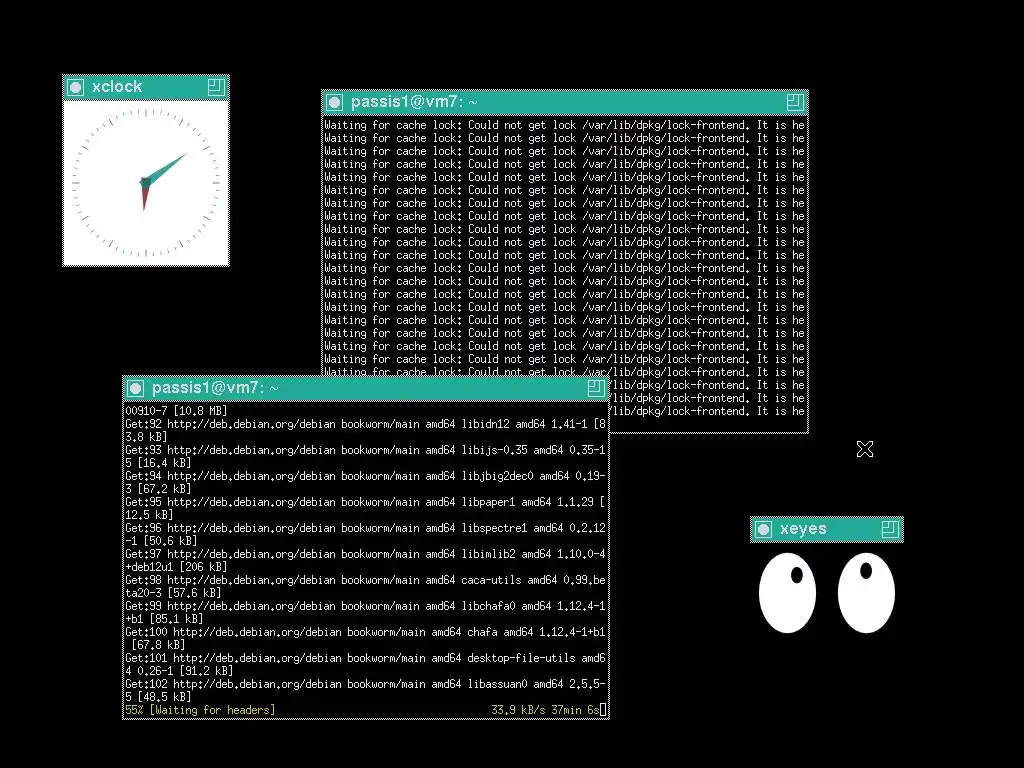This screenshot has width=1024, height=768.
Task: Click the "55% [Waiting for headers]" status
Action: coord(200,710)
